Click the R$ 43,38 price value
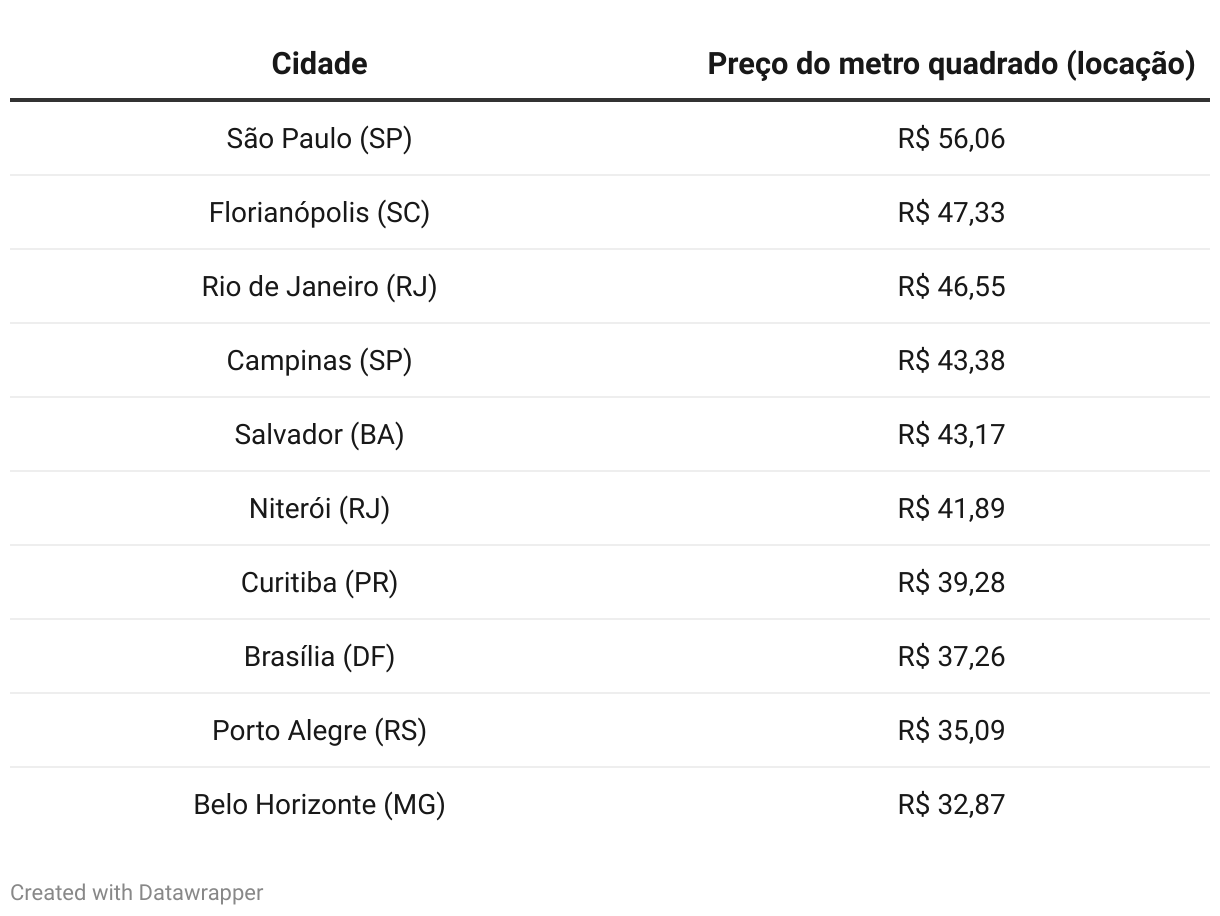This screenshot has width=1220, height=916. tap(951, 360)
